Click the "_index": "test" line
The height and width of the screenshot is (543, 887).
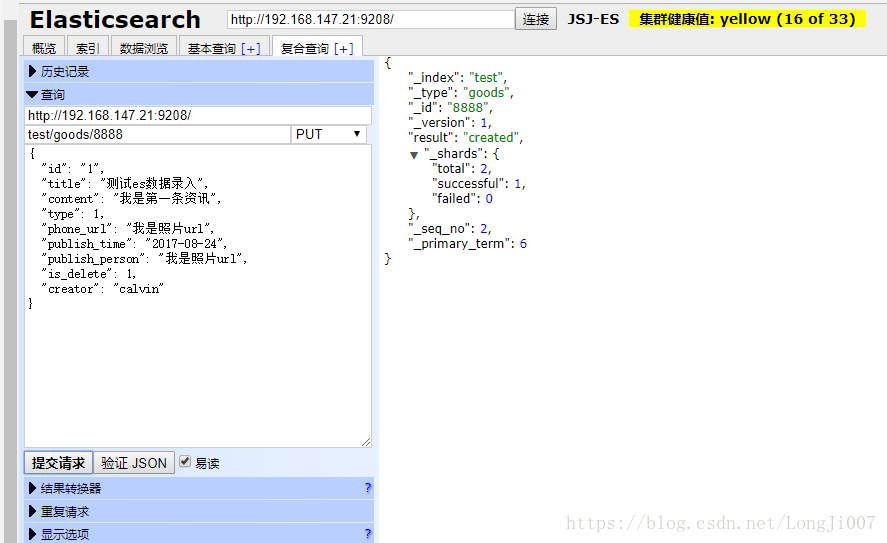[457, 77]
